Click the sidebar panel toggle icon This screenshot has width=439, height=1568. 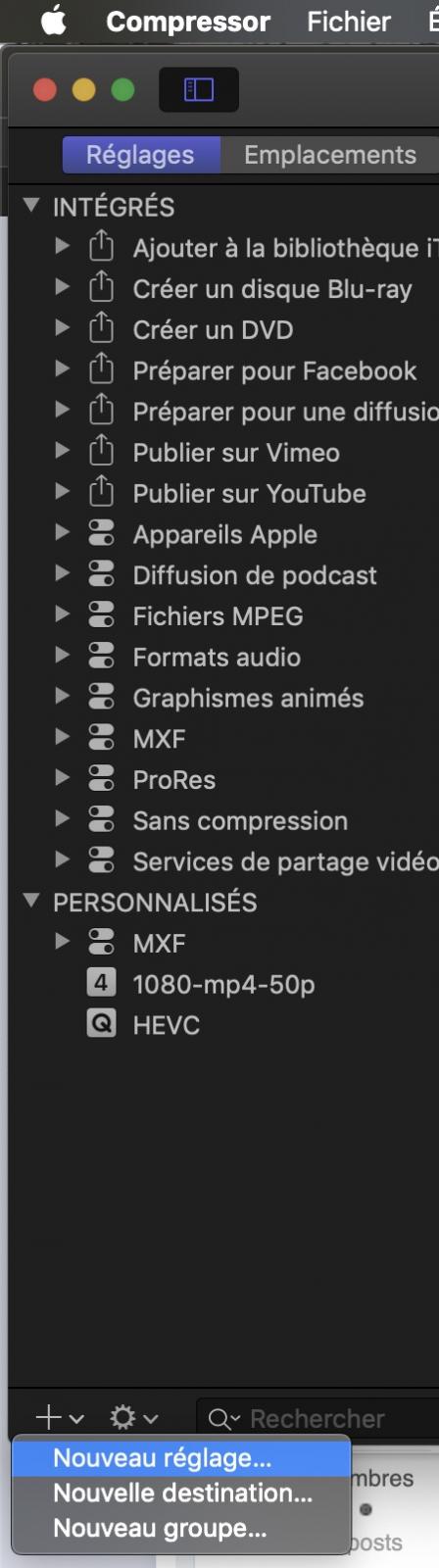pos(199,91)
